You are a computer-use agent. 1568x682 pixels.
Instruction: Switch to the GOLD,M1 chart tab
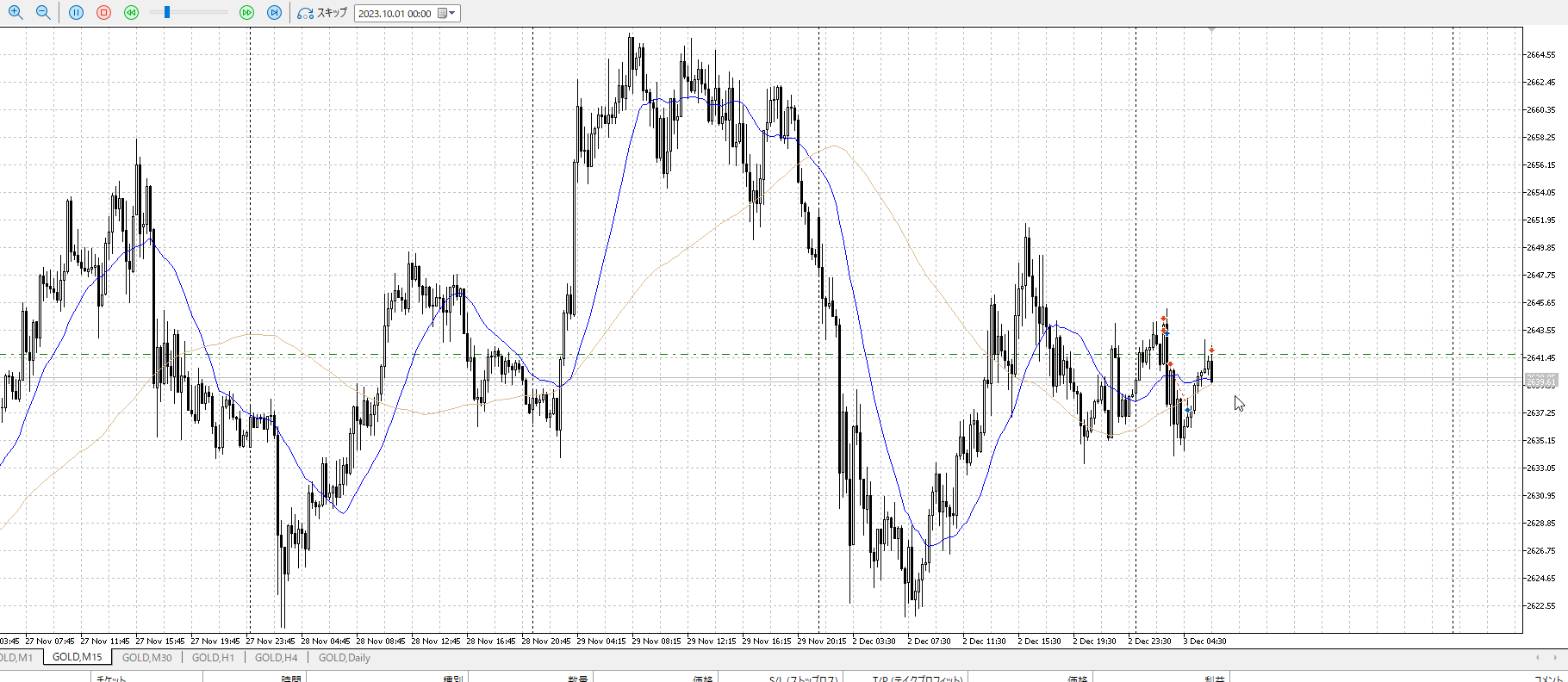[16, 658]
